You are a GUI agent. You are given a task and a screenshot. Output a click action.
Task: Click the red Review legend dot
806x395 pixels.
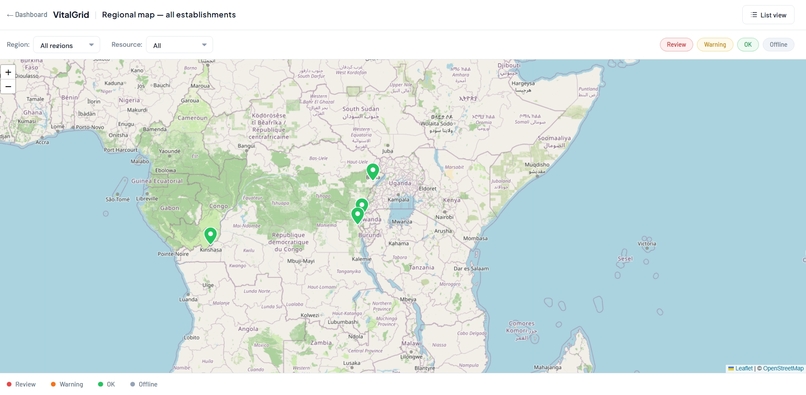coord(9,384)
